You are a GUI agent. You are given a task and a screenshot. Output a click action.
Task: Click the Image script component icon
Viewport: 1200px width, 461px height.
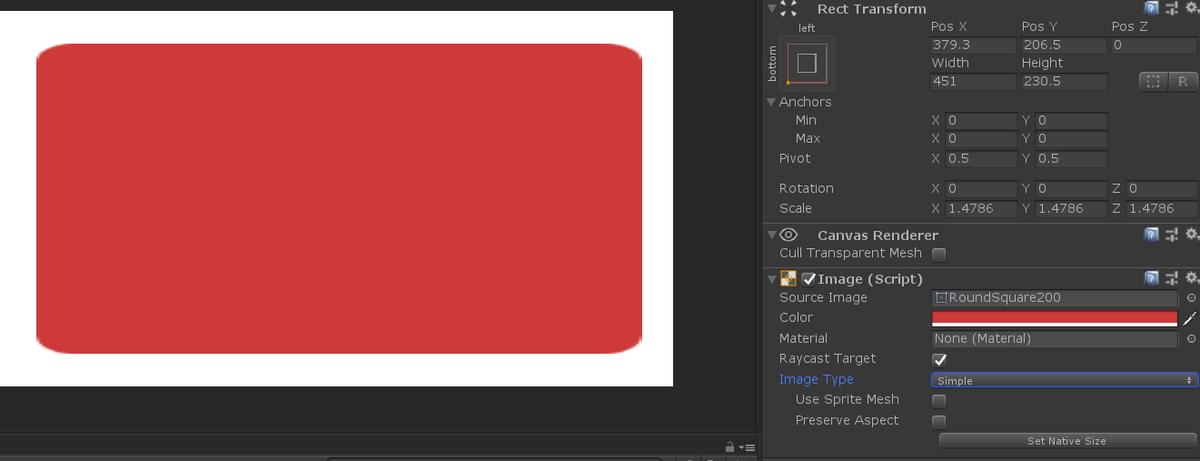click(788, 279)
